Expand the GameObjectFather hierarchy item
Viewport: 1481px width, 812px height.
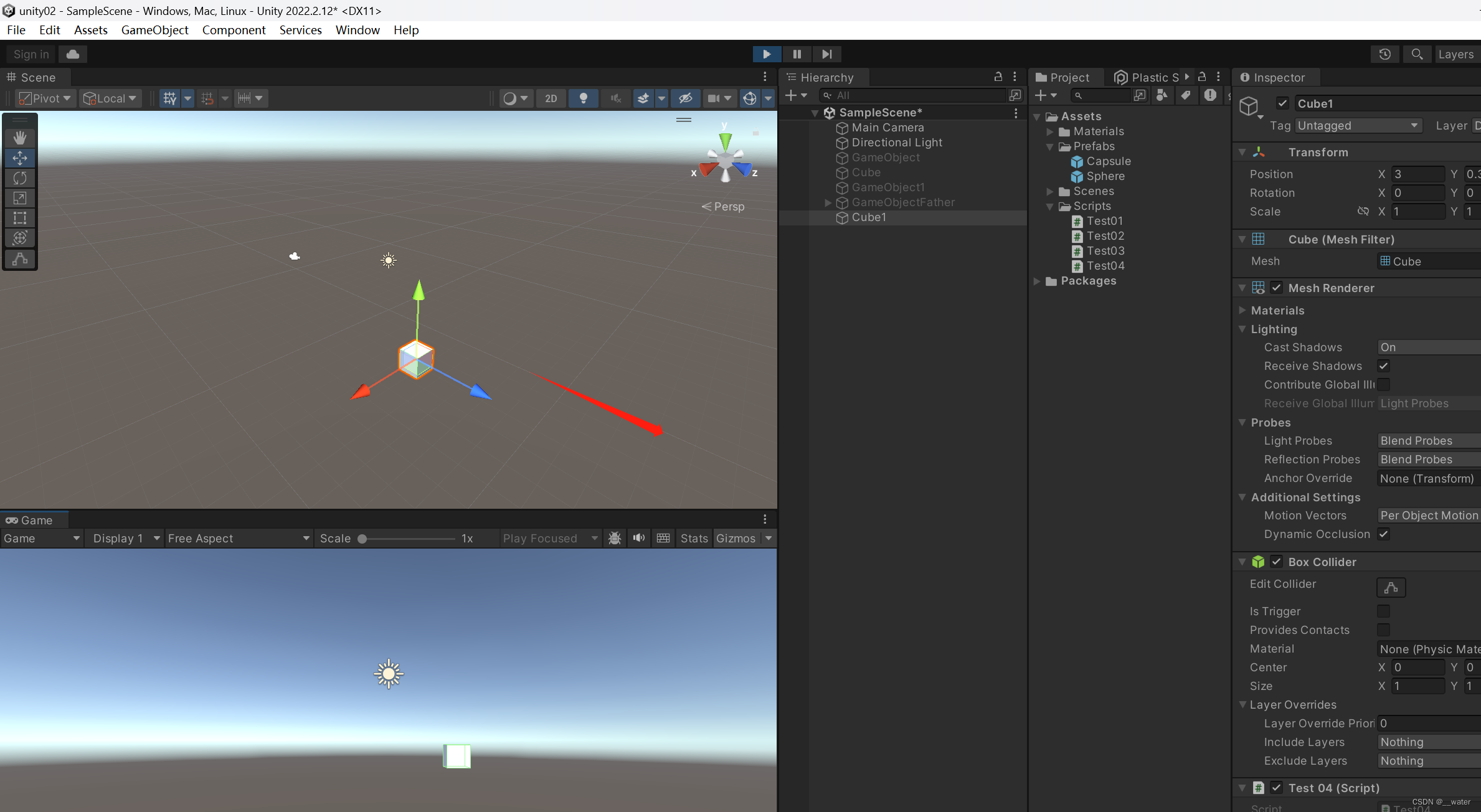pyautogui.click(x=828, y=202)
